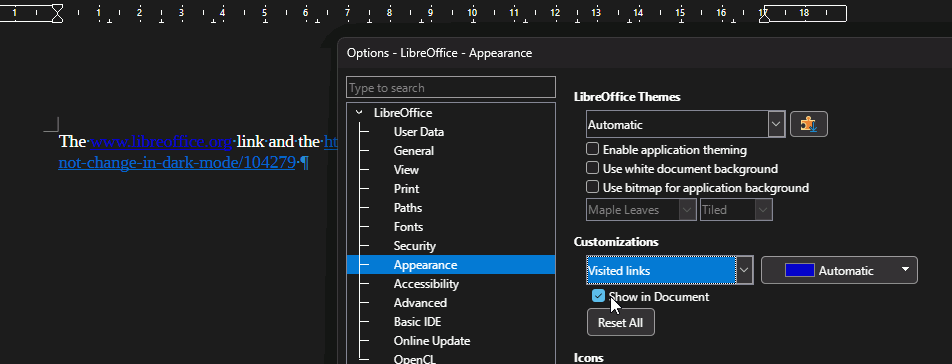952x364 pixels.
Task: Select Online Update in options tree
Action: pos(432,340)
